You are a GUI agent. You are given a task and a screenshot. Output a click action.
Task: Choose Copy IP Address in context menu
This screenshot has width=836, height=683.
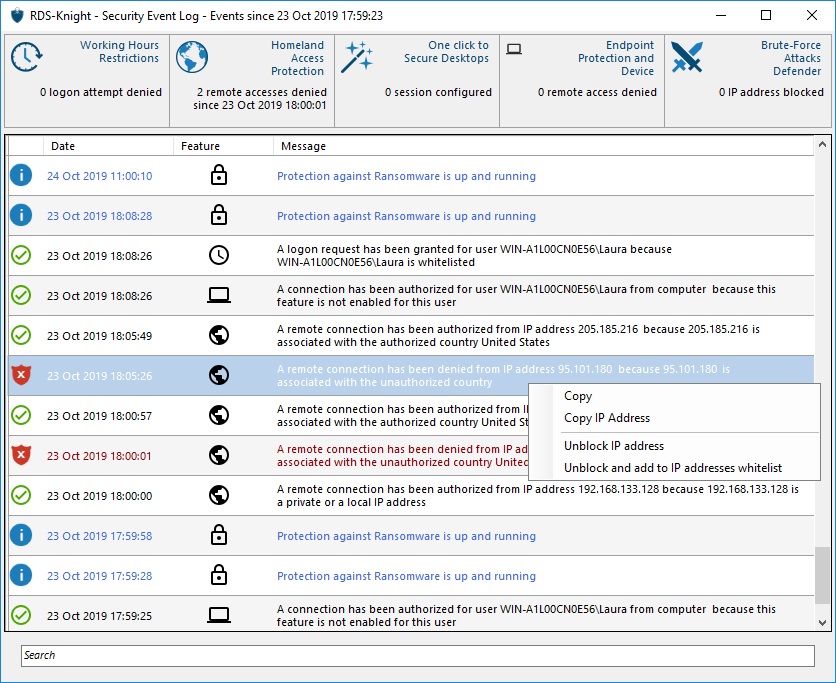tap(607, 418)
